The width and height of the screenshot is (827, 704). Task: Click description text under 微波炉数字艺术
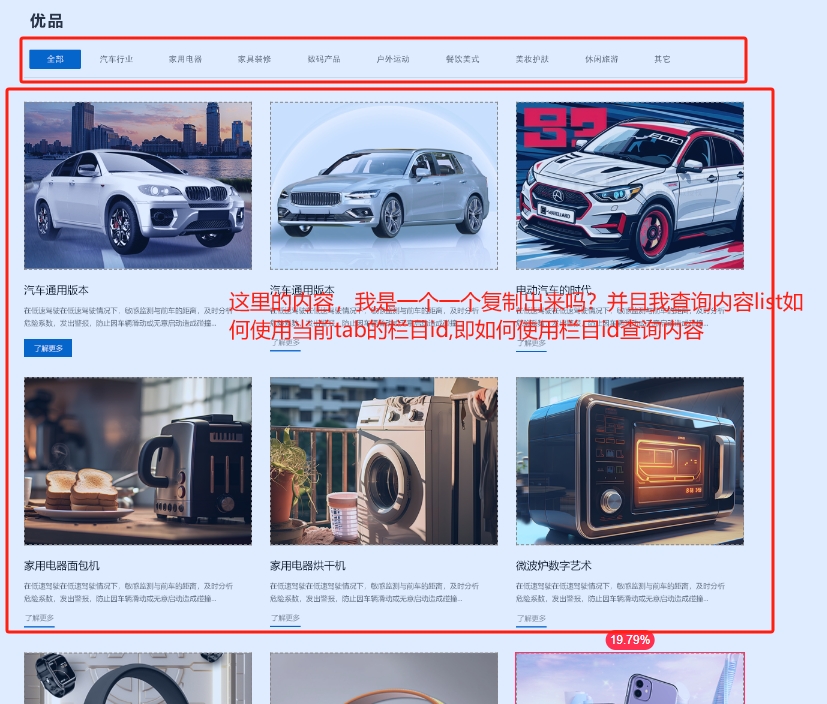[x=620, y=592]
